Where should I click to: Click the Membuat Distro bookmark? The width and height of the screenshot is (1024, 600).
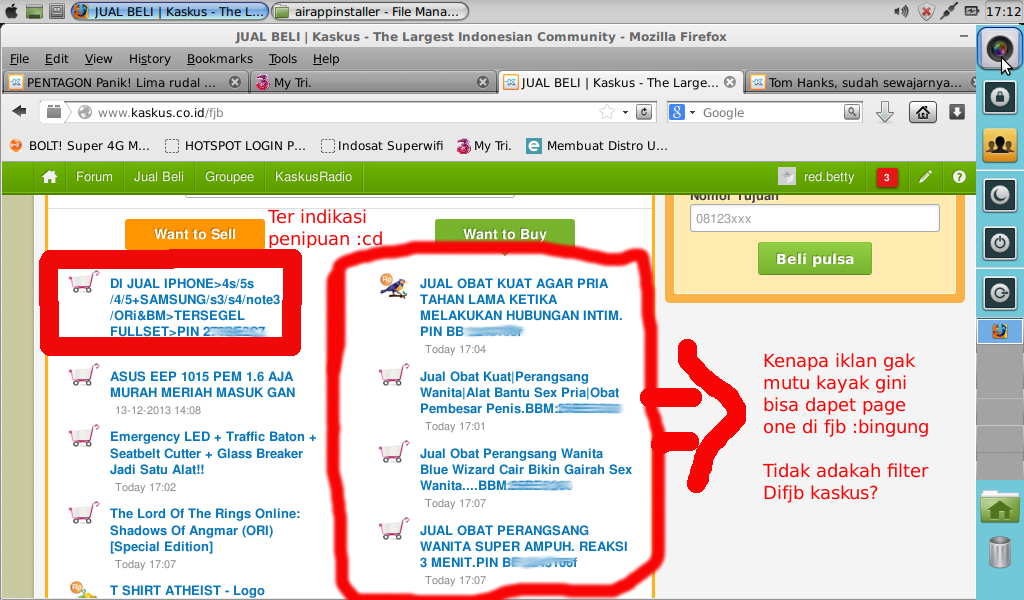598,146
